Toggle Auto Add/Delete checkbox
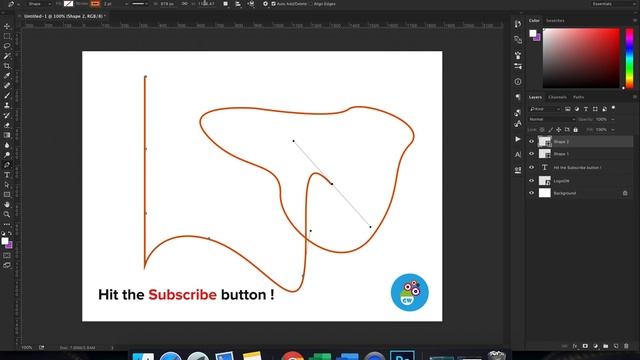The height and width of the screenshot is (360, 640). (273, 4)
